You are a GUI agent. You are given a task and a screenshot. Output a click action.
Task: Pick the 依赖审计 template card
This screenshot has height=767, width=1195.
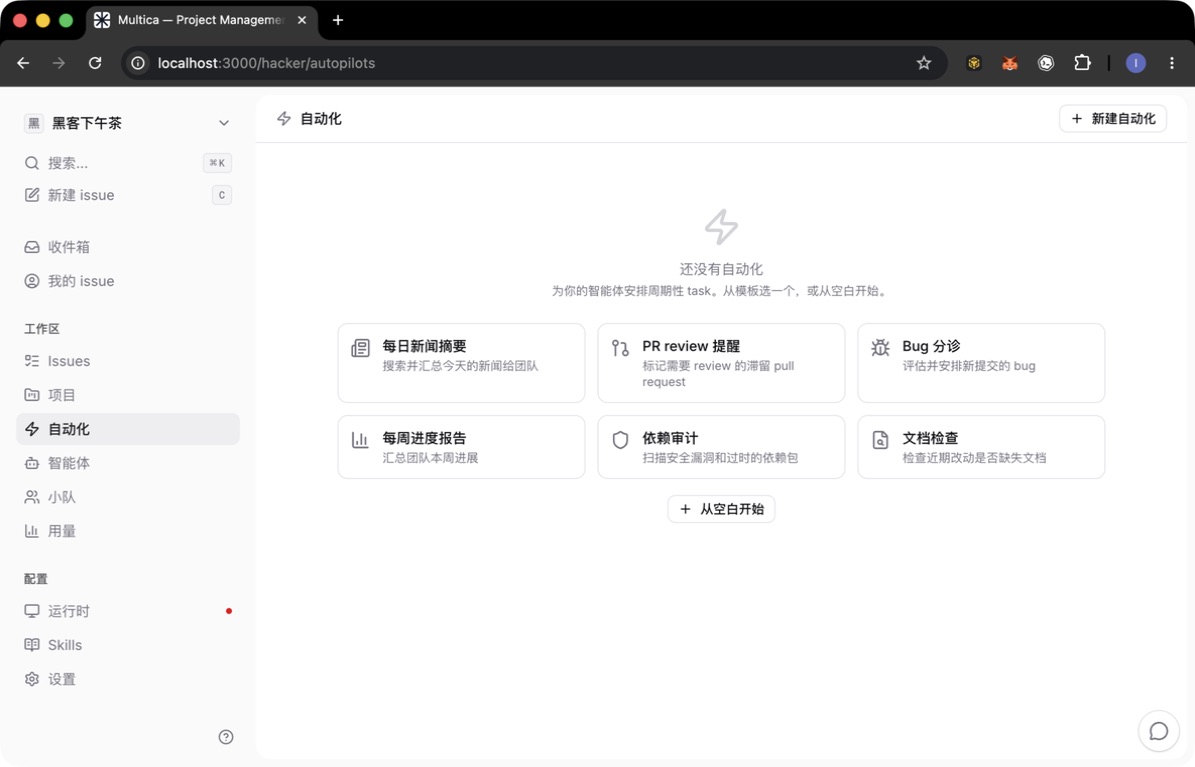point(721,447)
